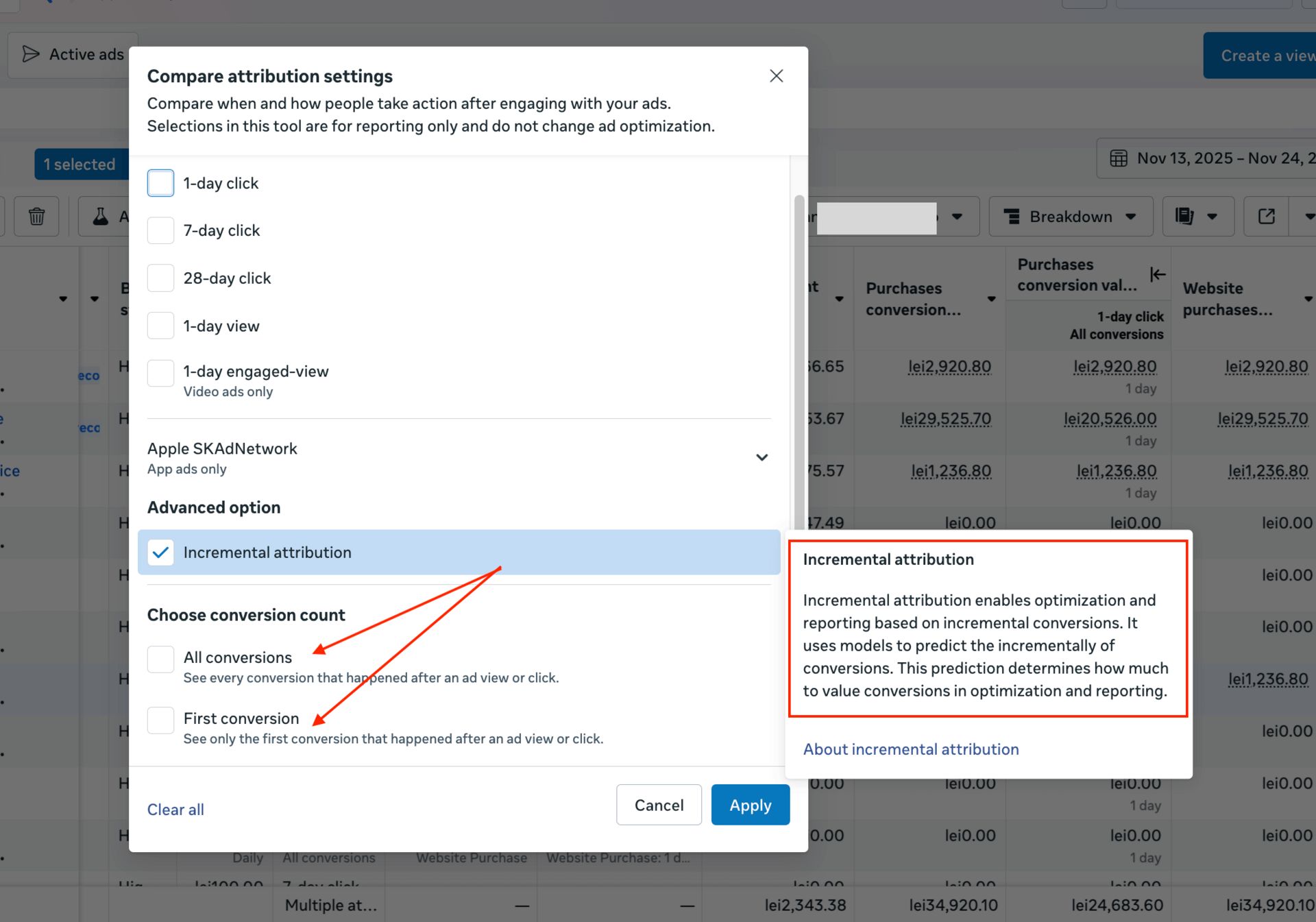Expand the Apple SKAdNetwork section

point(761,457)
